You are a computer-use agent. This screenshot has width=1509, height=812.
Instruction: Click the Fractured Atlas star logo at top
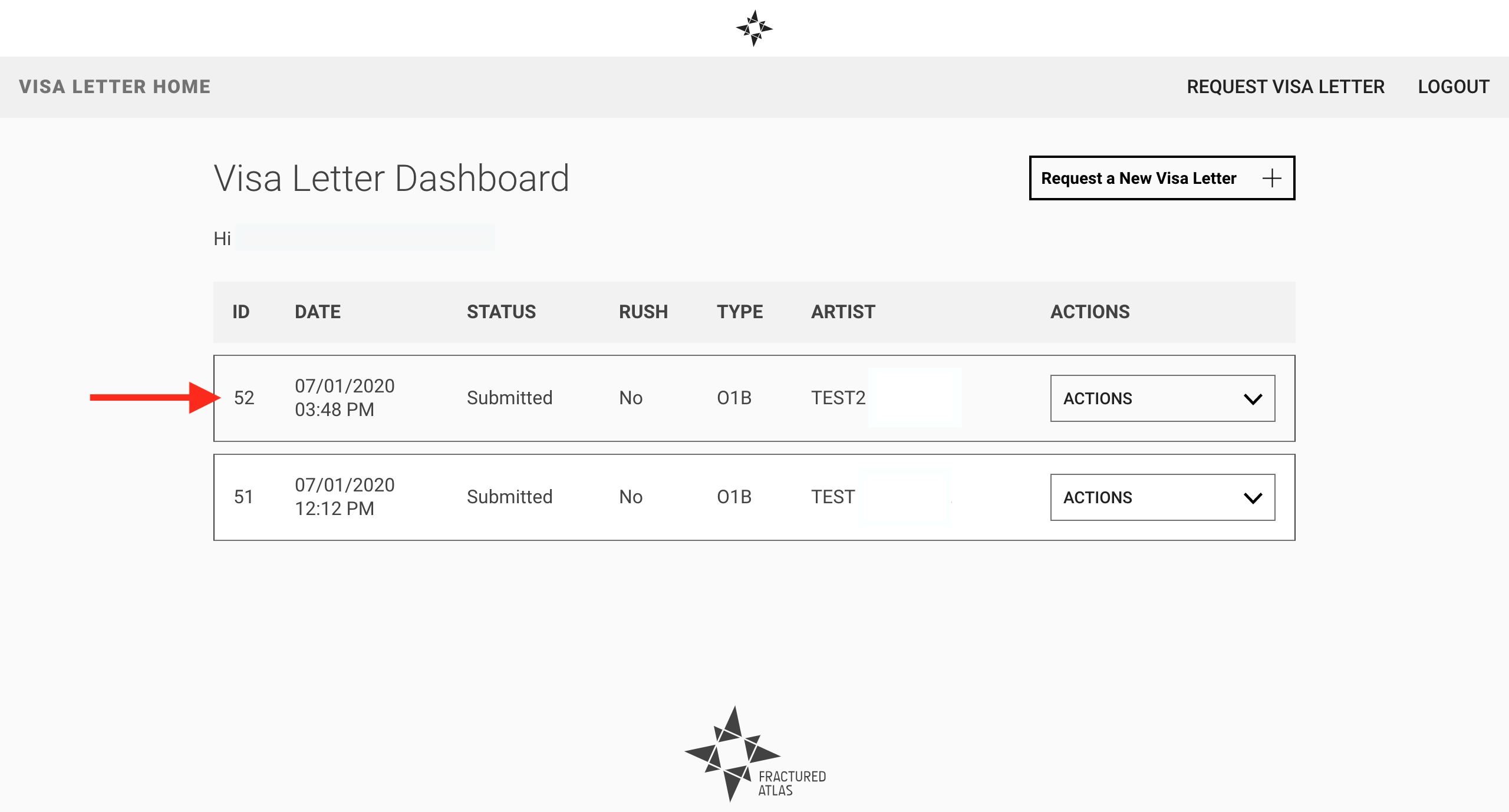[x=754, y=28]
